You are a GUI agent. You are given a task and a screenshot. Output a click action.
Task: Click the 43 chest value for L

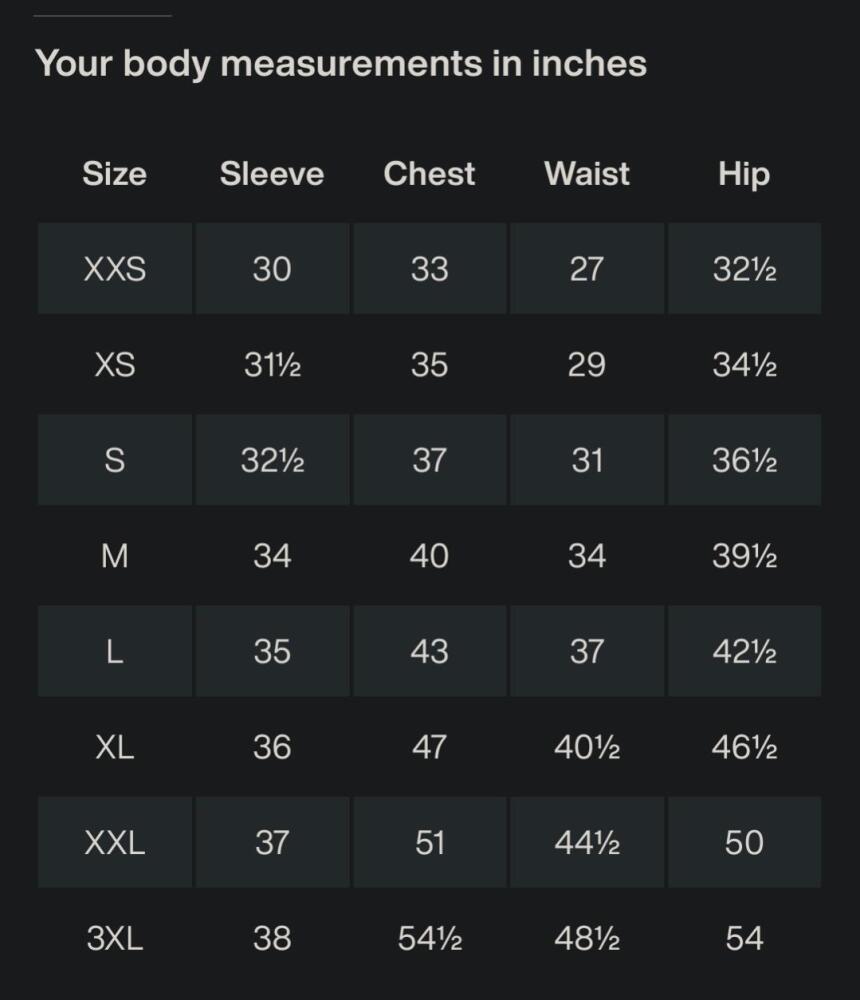point(429,651)
